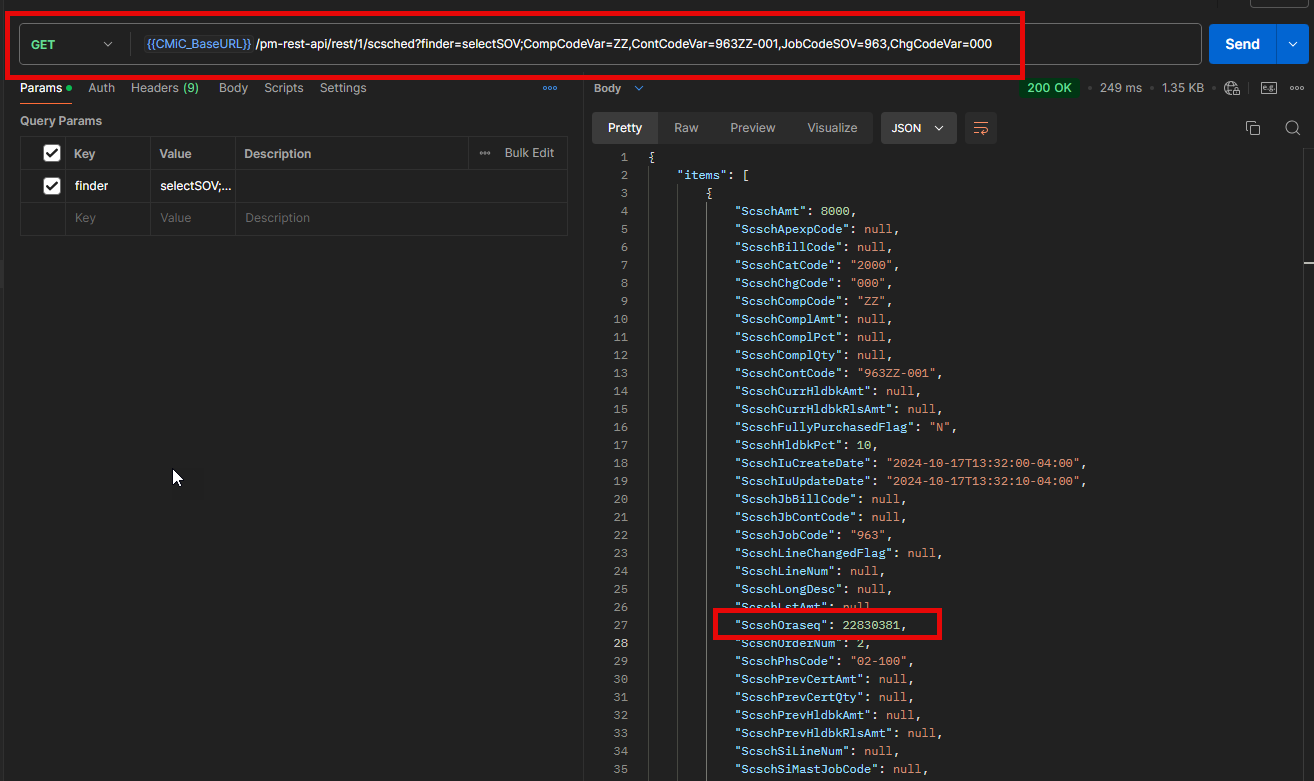Click the "ScschPhsCode": "02-100" line

(824, 661)
